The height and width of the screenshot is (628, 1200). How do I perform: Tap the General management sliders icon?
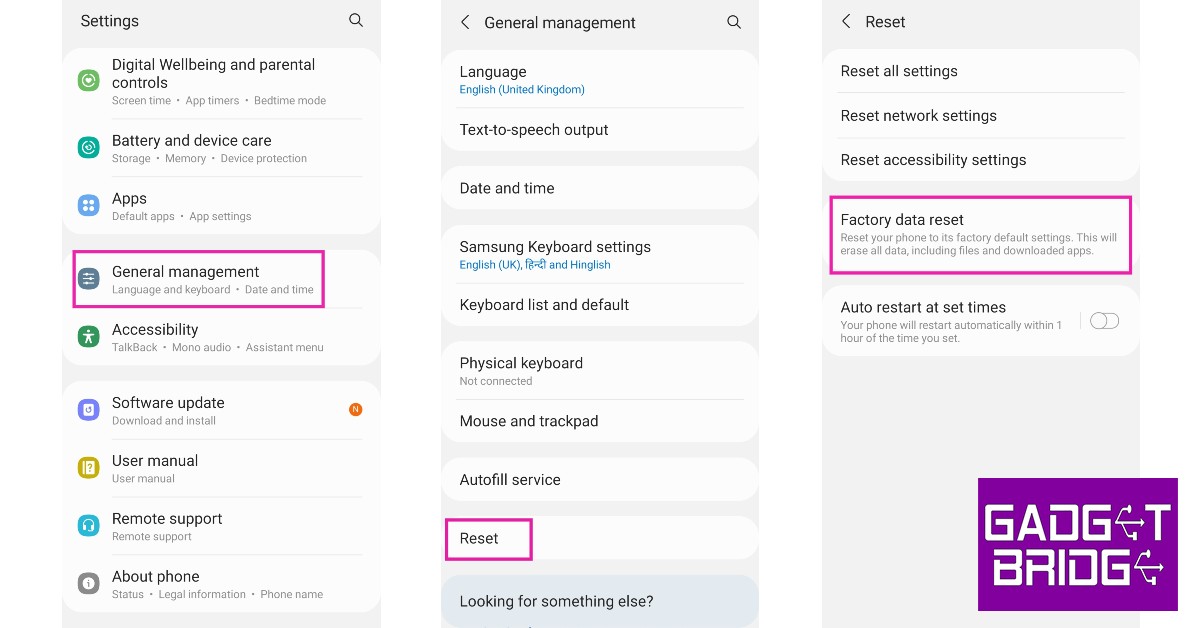click(89, 279)
